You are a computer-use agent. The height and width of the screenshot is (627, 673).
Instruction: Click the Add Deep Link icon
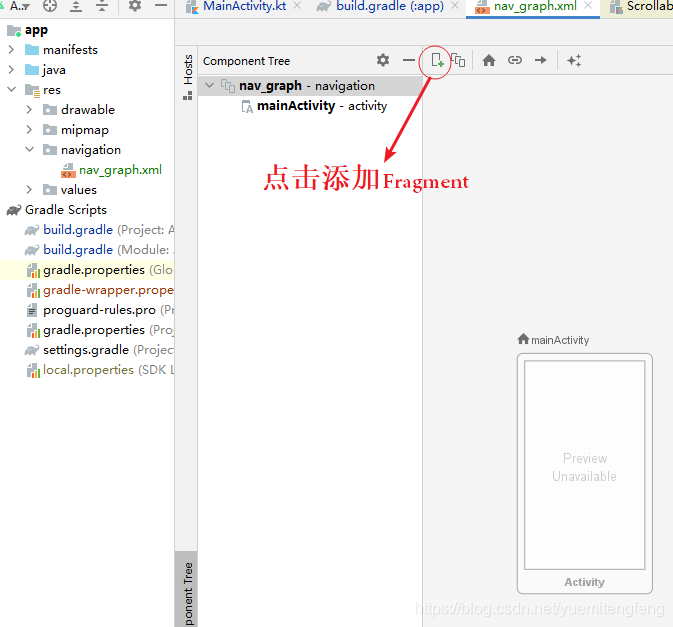(515, 61)
